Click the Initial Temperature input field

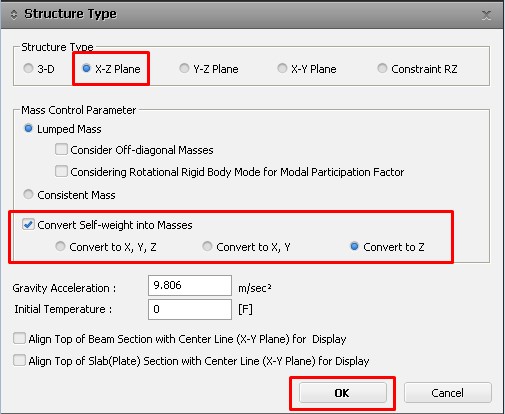click(x=190, y=309)
